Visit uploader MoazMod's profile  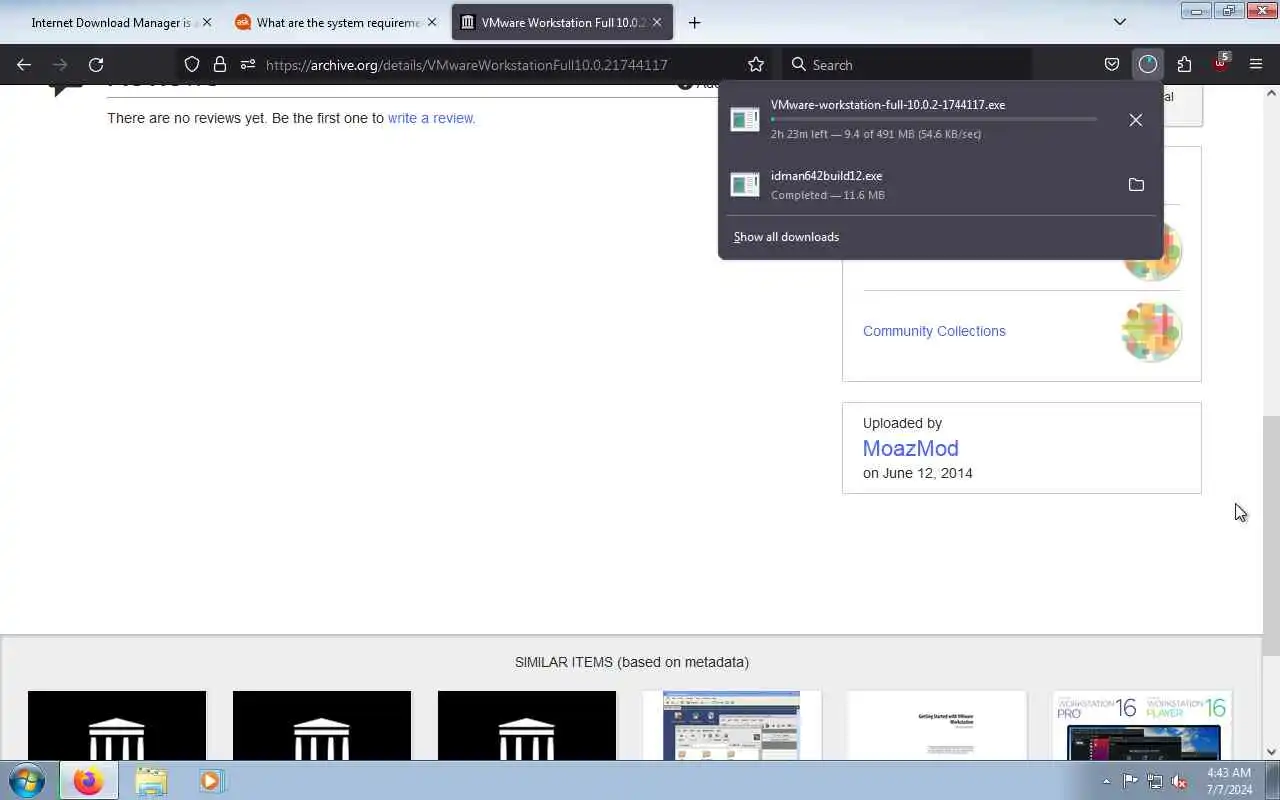[x=910, y=448]
